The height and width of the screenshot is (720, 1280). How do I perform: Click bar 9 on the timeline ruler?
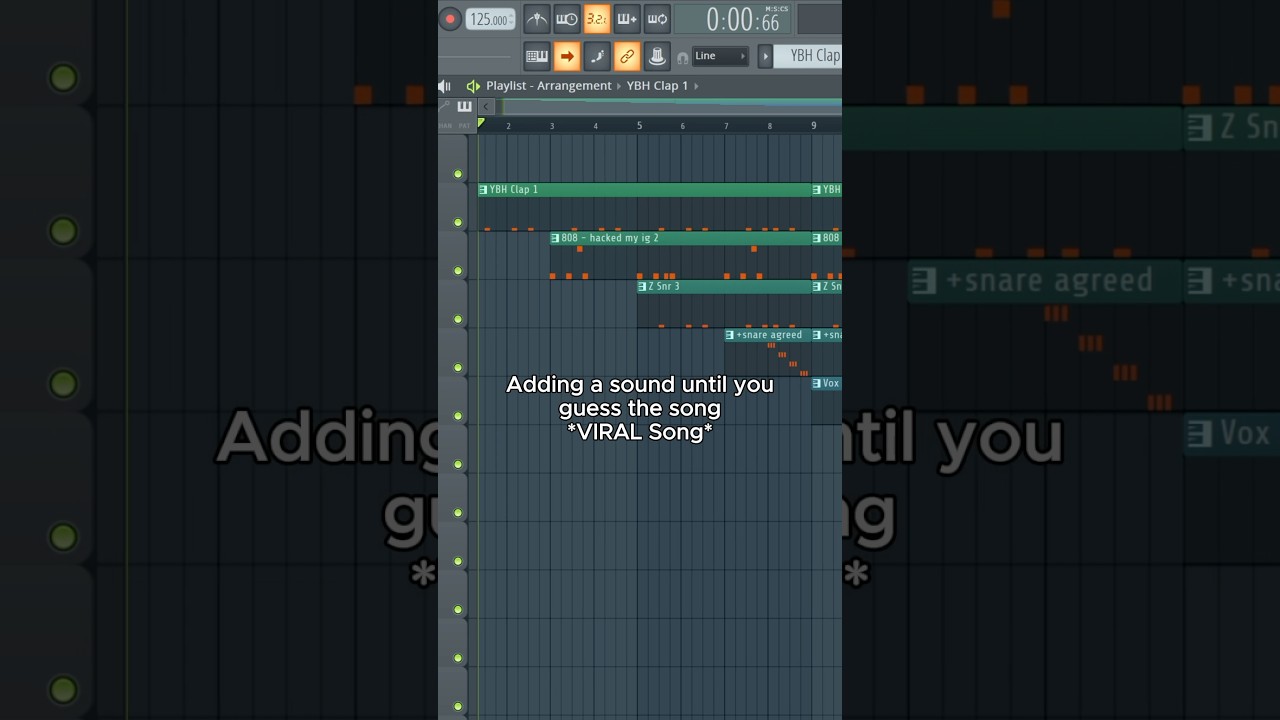pos(814,125)
